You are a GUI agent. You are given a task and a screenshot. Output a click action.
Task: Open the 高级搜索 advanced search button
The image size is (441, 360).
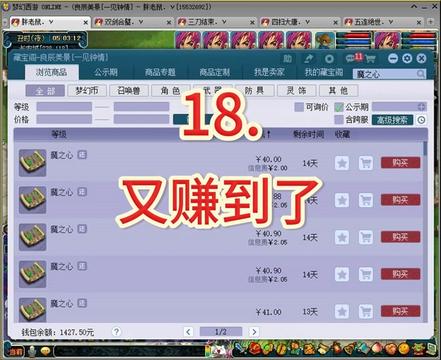point(392,120)
